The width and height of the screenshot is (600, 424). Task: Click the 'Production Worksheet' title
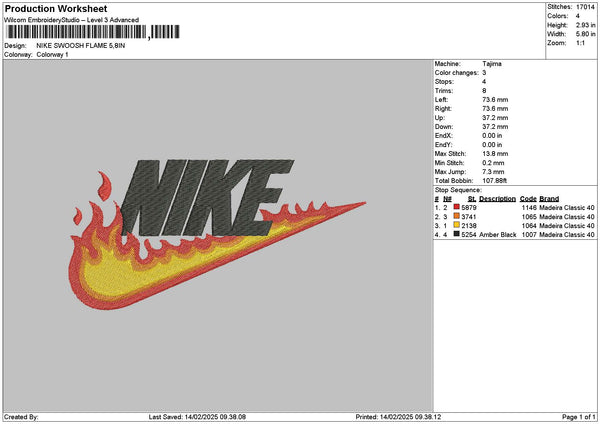coord(56,8)
